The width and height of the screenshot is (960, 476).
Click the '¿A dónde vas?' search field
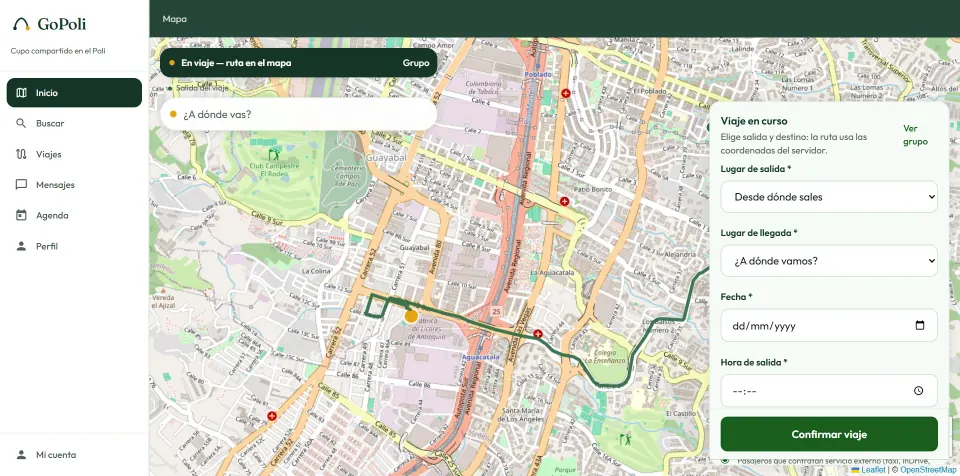[299, 114]
